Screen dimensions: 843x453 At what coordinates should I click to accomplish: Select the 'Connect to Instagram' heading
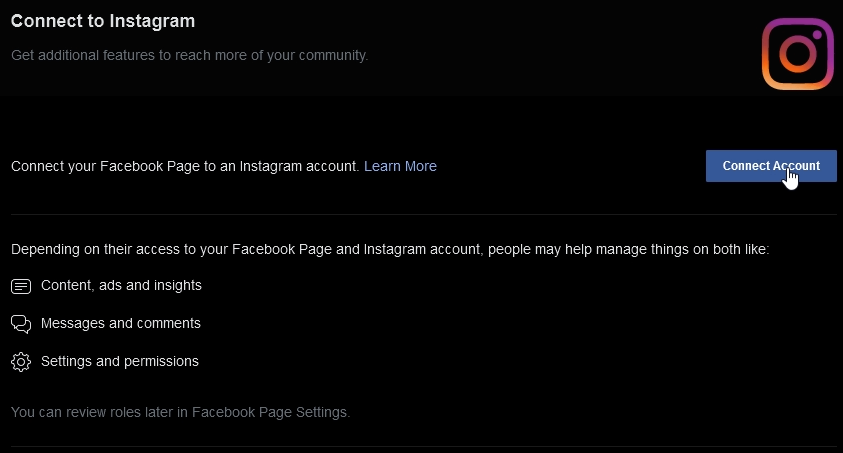[x=103, y=21]
